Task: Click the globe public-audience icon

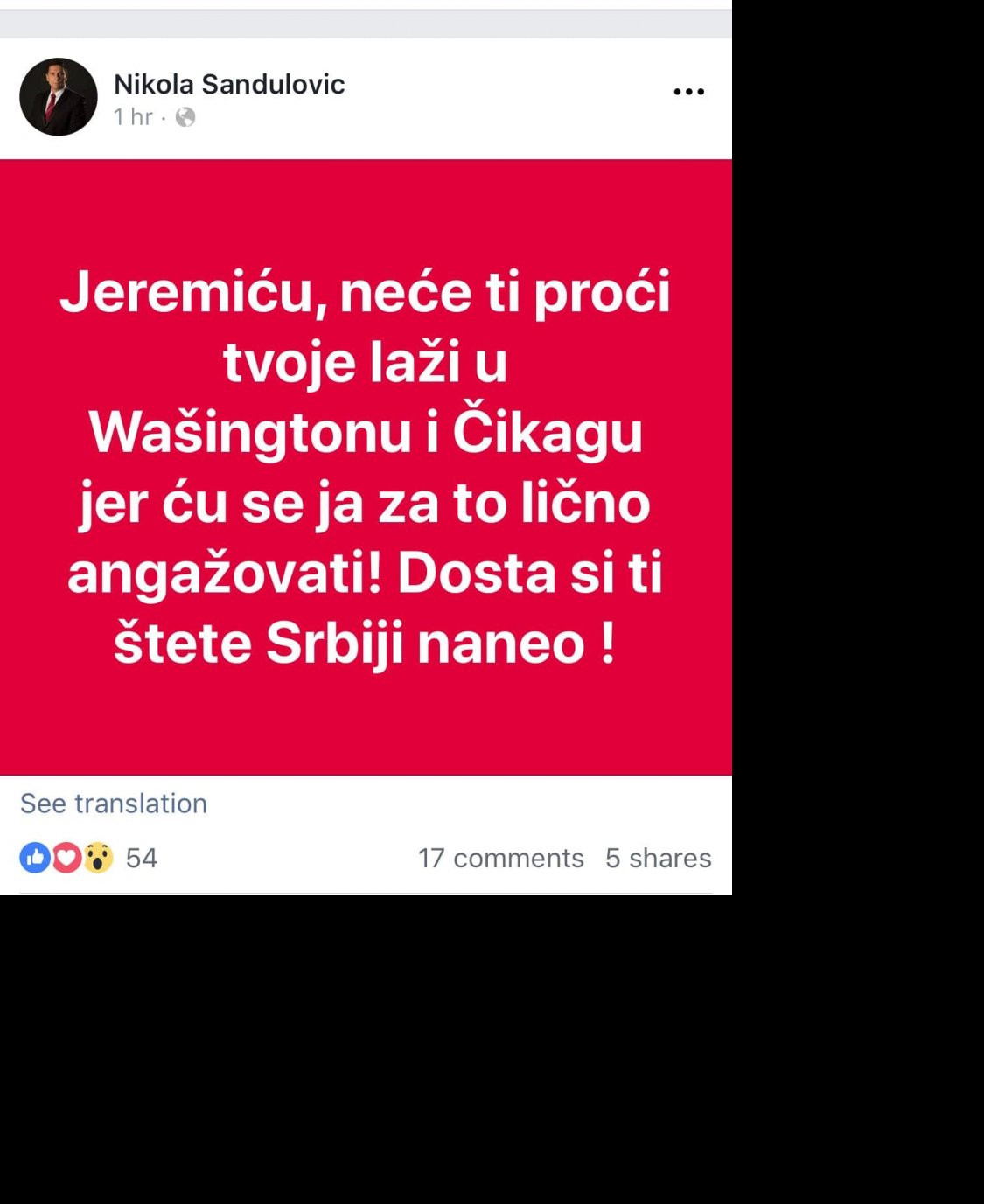Action: (x=185, y=117)
